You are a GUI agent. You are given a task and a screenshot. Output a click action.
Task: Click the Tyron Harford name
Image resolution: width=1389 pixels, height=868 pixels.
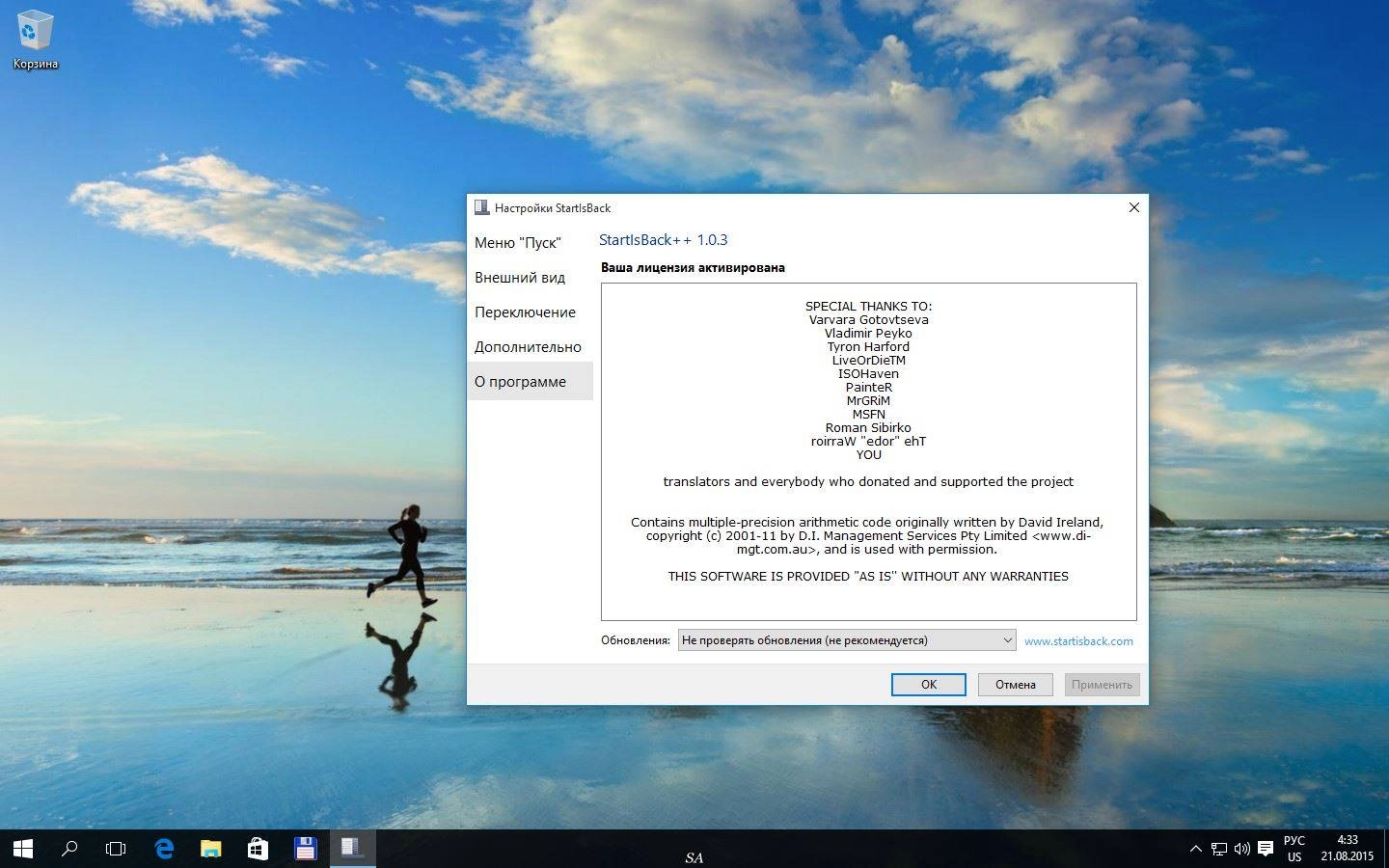[x=868, y=347]
